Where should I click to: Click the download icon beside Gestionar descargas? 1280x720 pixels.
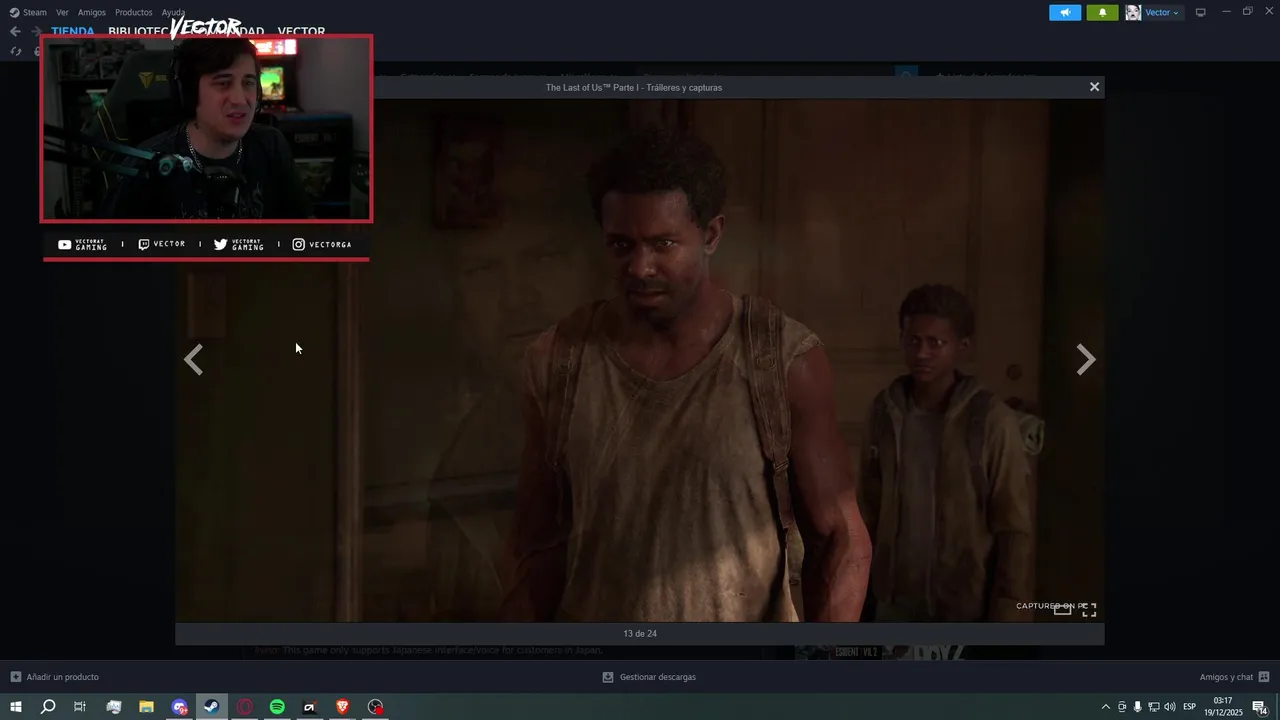coord(607,677)
